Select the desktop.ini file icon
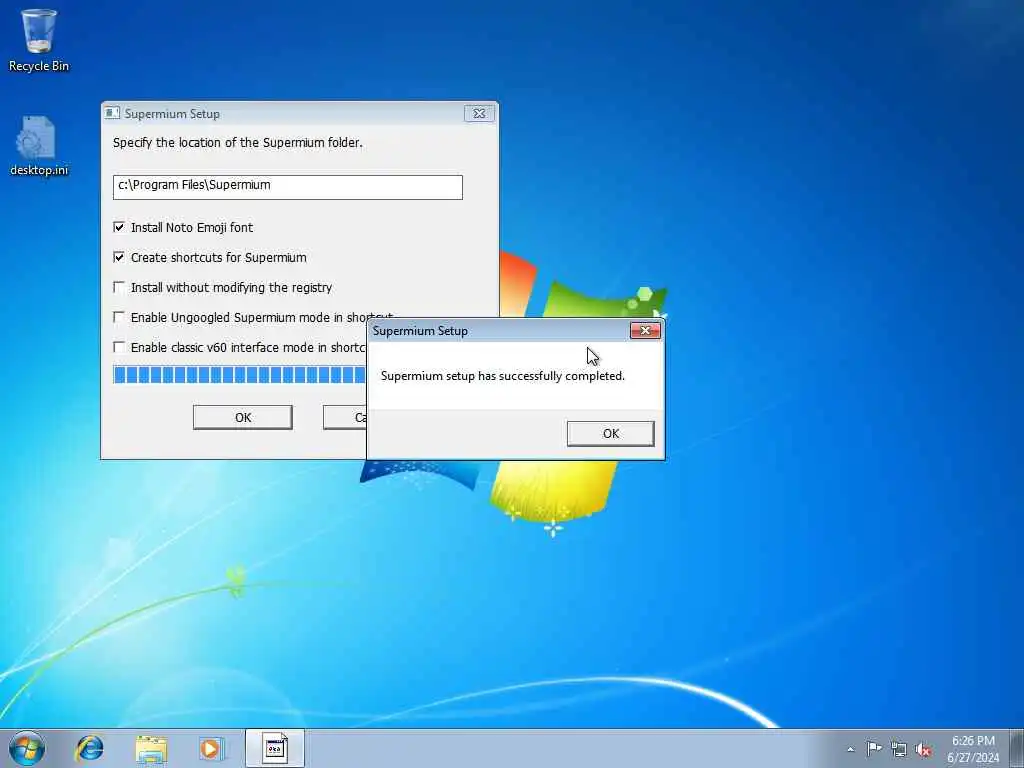 coord(39,146)
